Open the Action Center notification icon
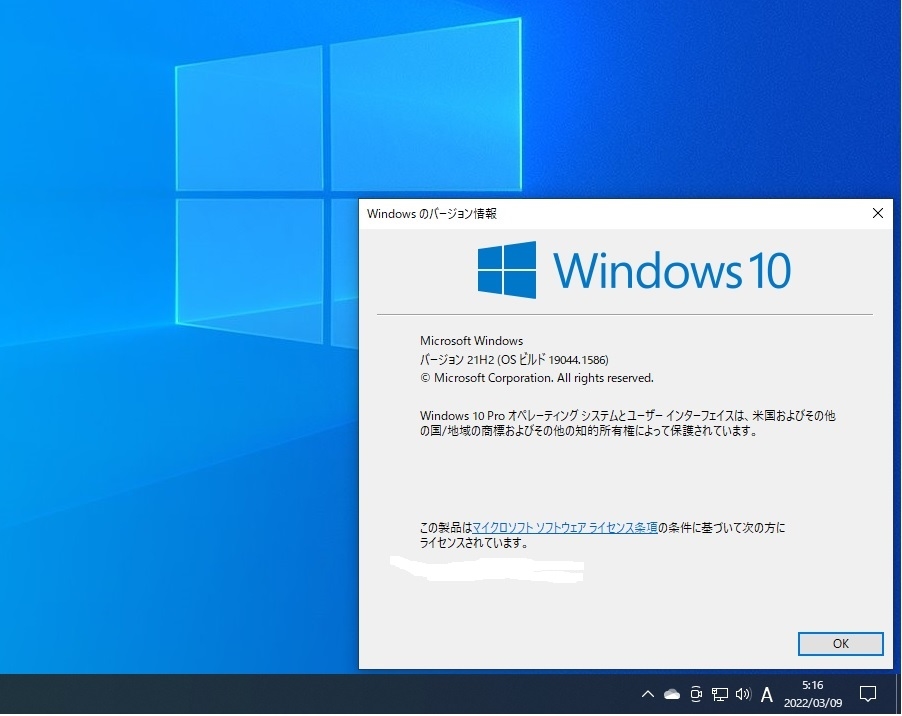Image resolution: width=902 pixels, height=716 pixels. pos(867,694)
